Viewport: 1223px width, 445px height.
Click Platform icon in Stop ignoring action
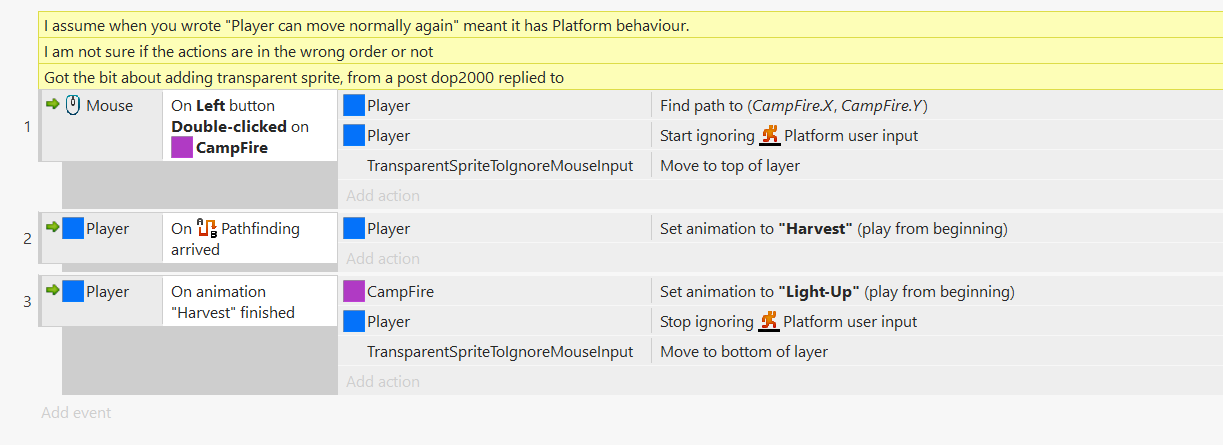click(769, 322)
